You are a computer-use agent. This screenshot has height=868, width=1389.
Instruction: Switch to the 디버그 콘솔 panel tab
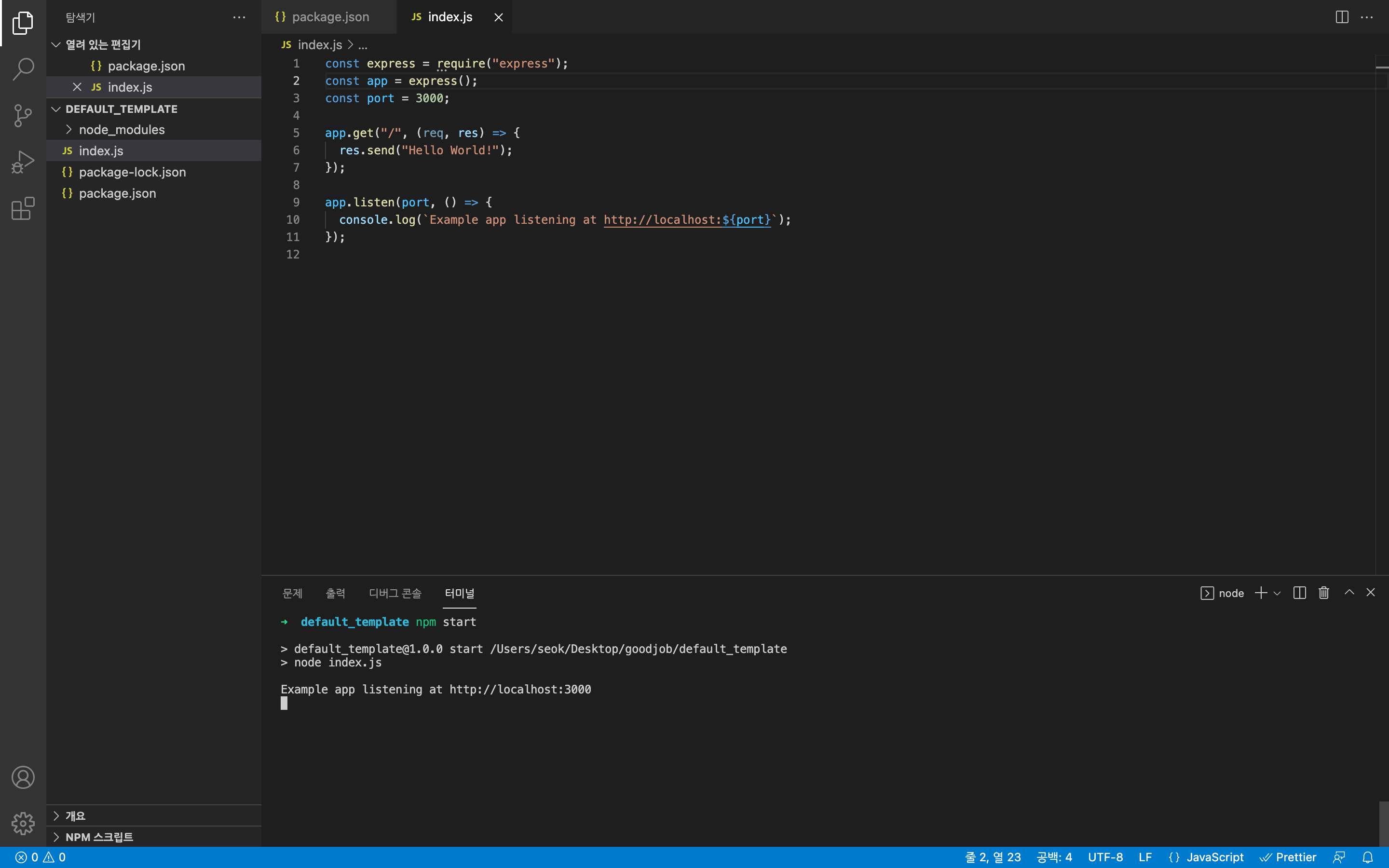tap(395, 593)
